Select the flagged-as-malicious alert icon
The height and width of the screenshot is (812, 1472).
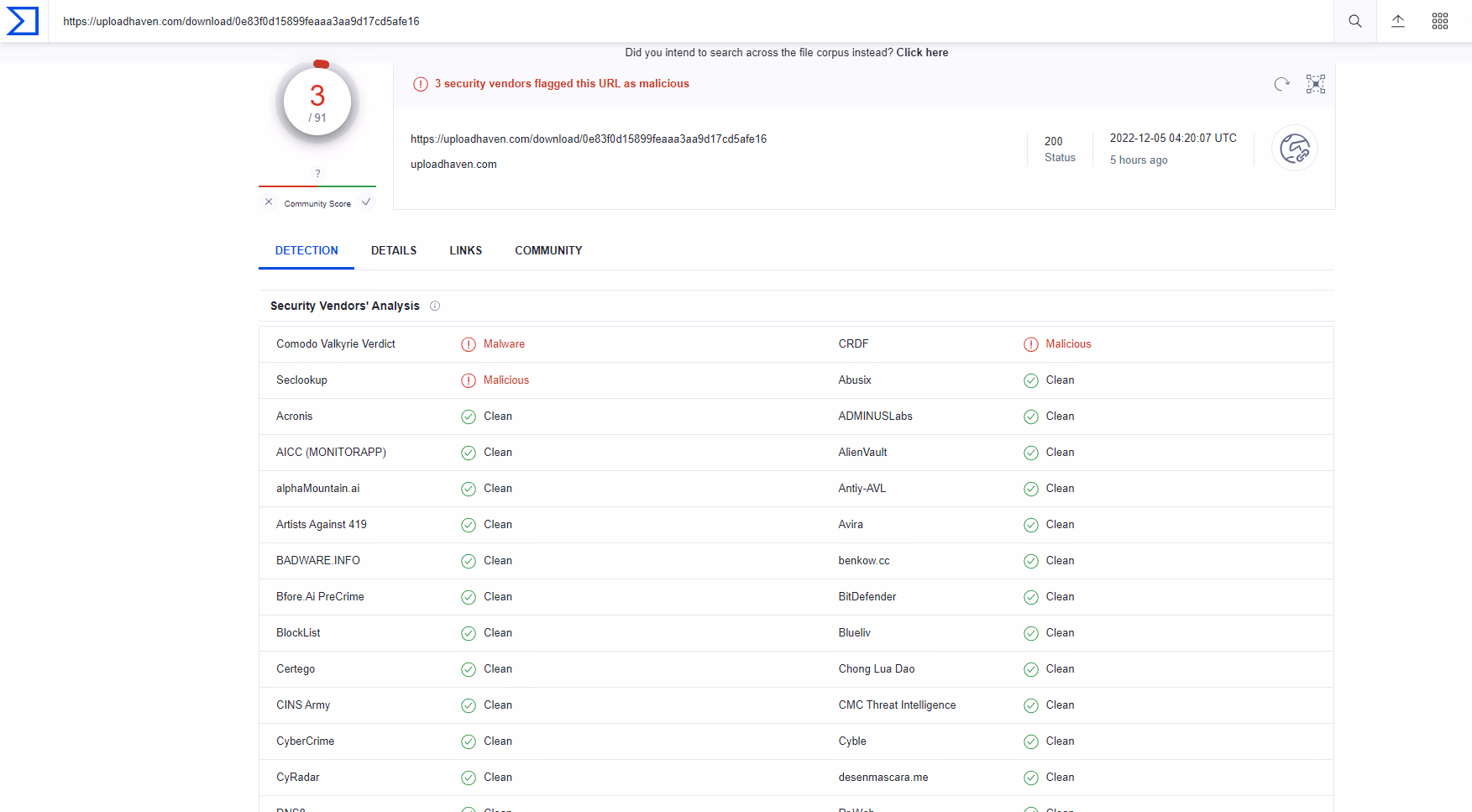pos(421,84)
